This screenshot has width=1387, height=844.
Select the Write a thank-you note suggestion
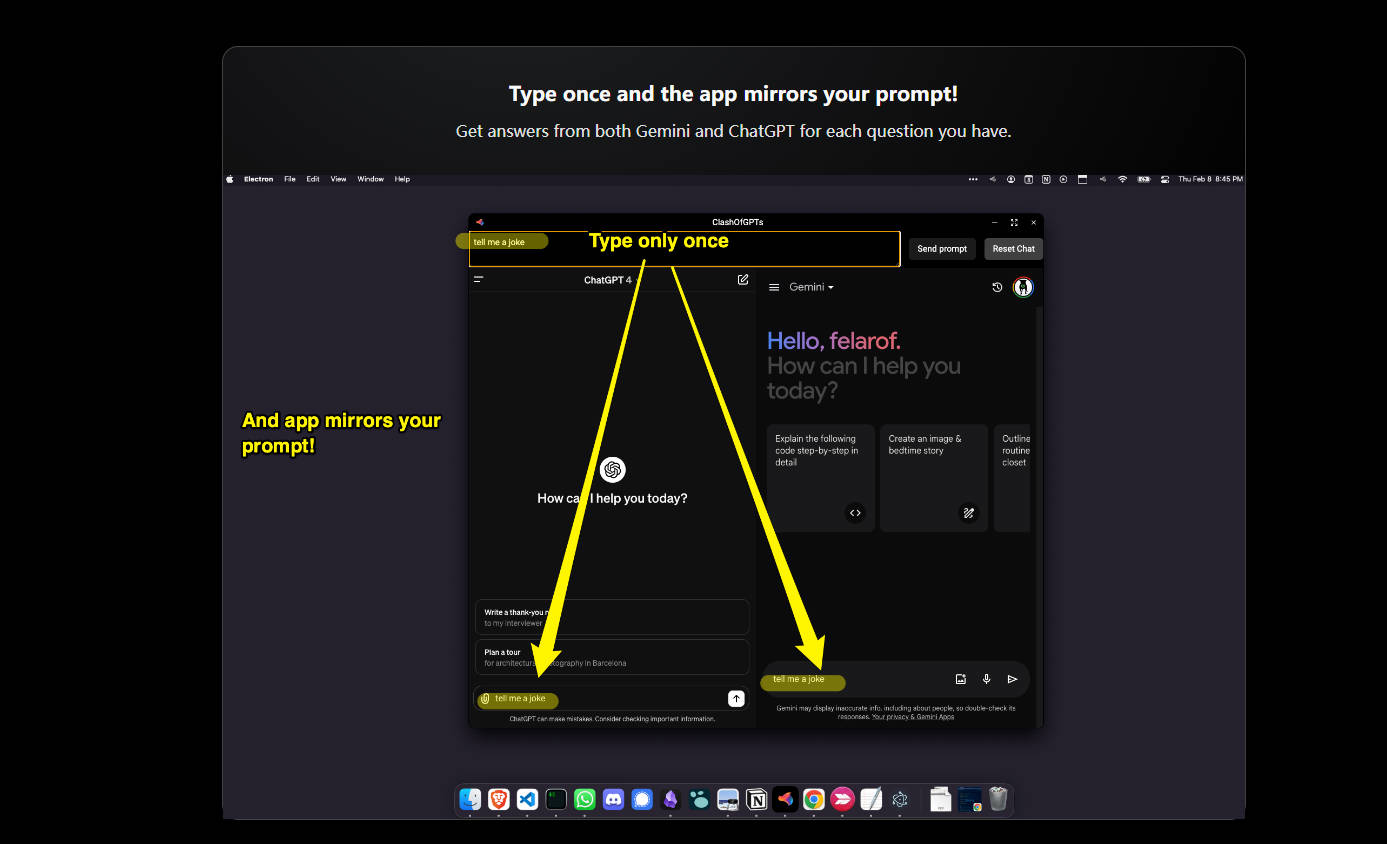(x=612, y=617)
